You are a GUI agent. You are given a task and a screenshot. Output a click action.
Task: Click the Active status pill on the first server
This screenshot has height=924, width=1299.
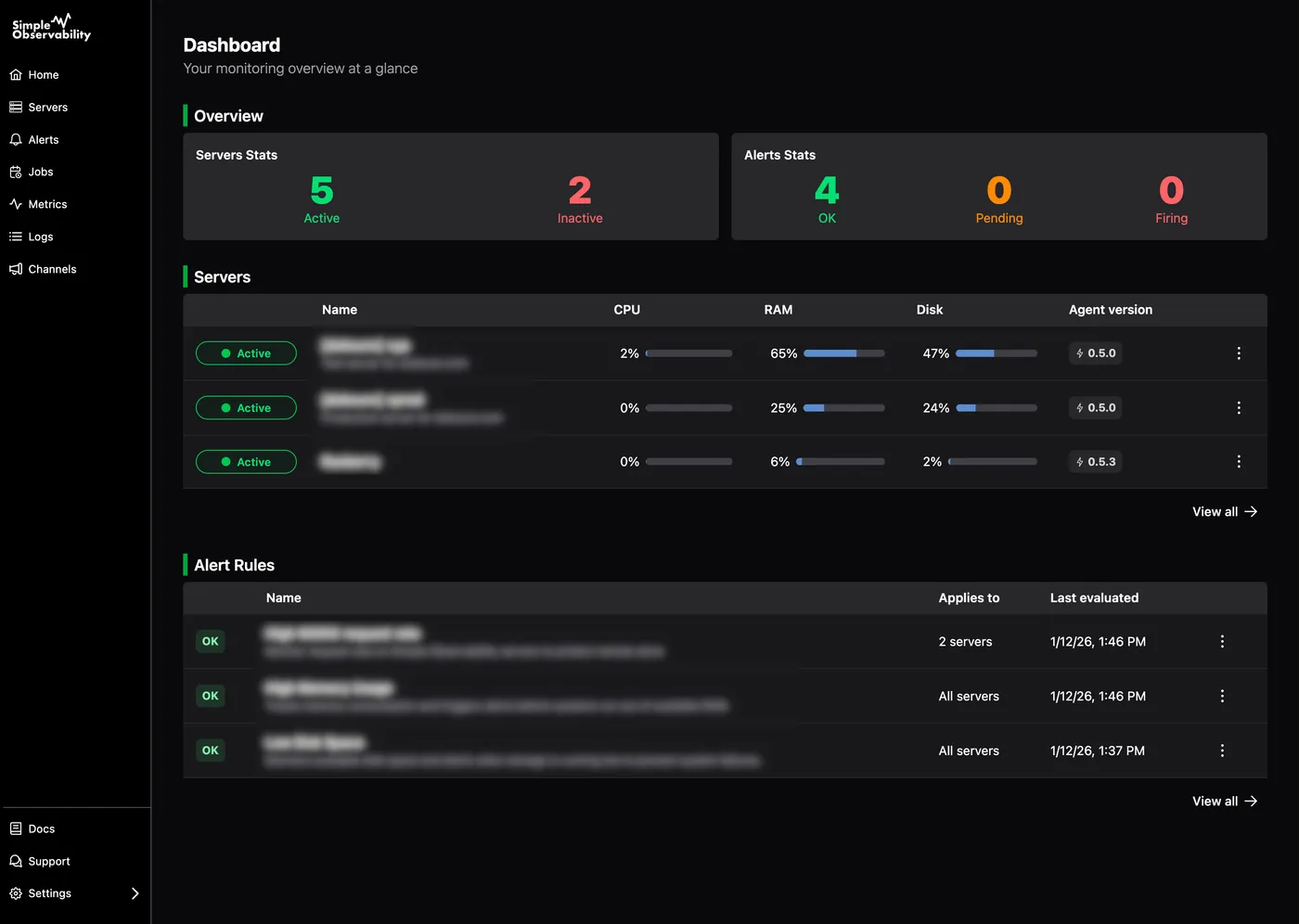[x=246, y=353]
